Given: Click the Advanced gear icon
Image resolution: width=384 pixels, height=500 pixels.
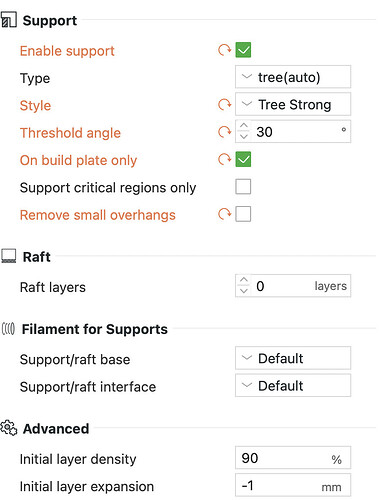Looking at the screenshot, I should click(x=9, y=428).
